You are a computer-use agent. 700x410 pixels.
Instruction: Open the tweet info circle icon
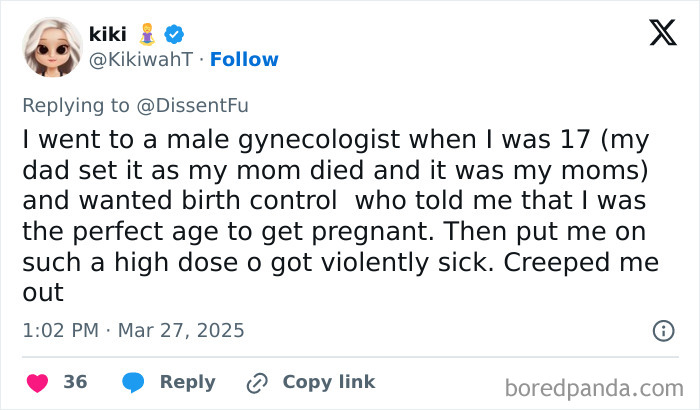click(x=662, y=330)
